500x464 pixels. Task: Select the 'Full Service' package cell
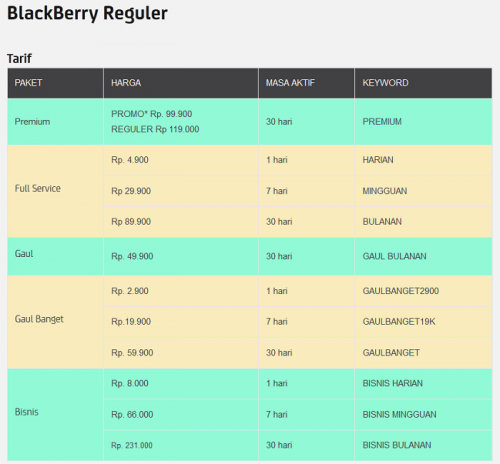[x=55, y=191]
